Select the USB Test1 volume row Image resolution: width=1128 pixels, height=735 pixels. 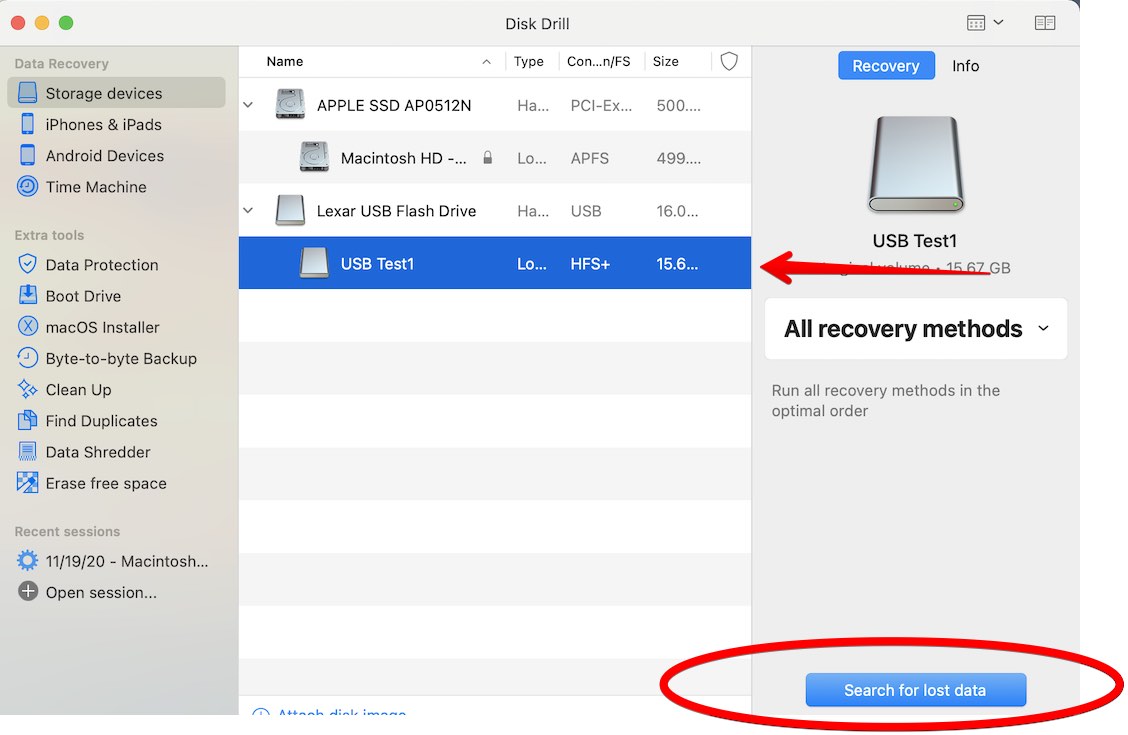point(495,263)
